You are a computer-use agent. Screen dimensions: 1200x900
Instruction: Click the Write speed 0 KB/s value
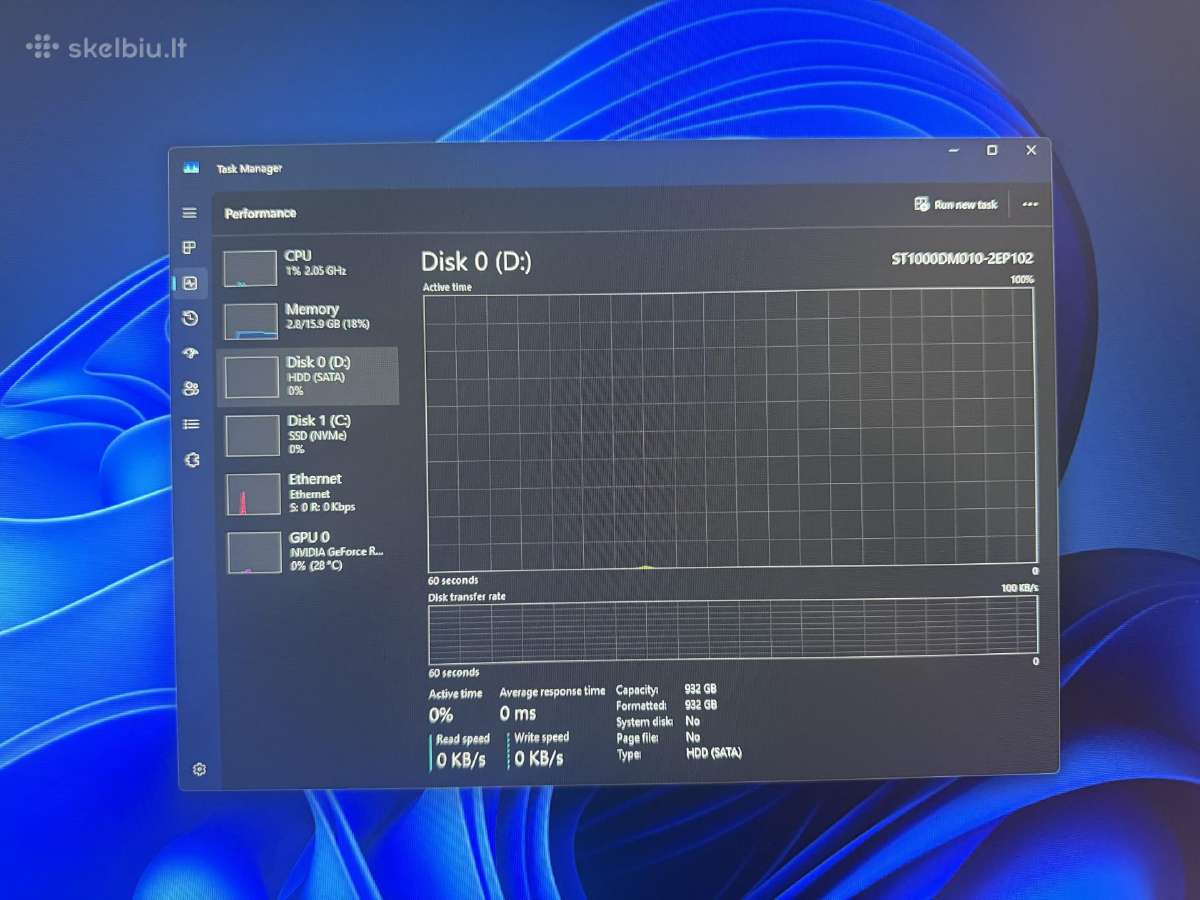(x=539, y=758)
